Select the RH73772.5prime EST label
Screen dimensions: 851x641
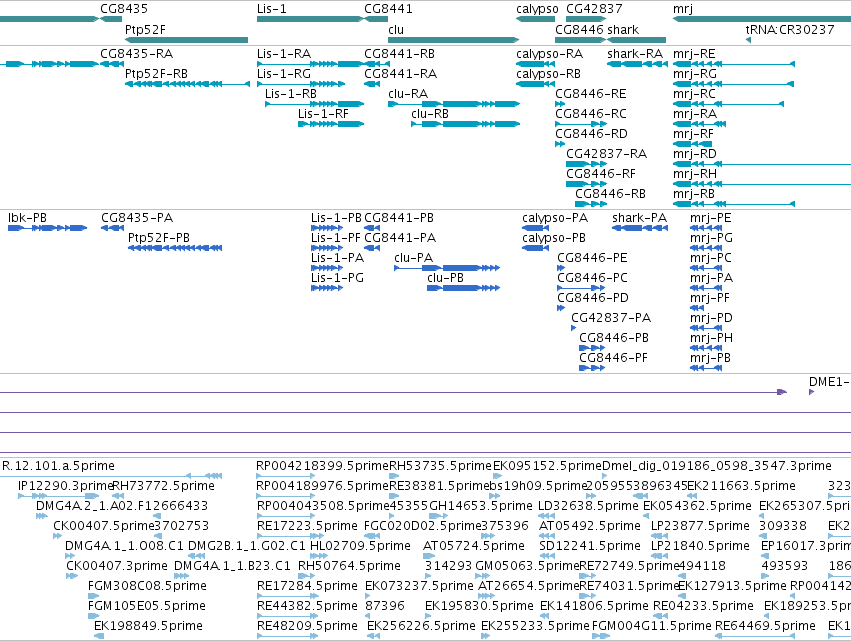coord(163,486)
